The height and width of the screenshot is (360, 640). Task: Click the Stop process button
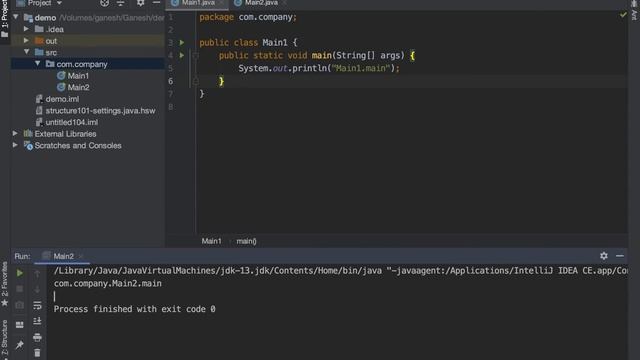(x=20, y=289)
